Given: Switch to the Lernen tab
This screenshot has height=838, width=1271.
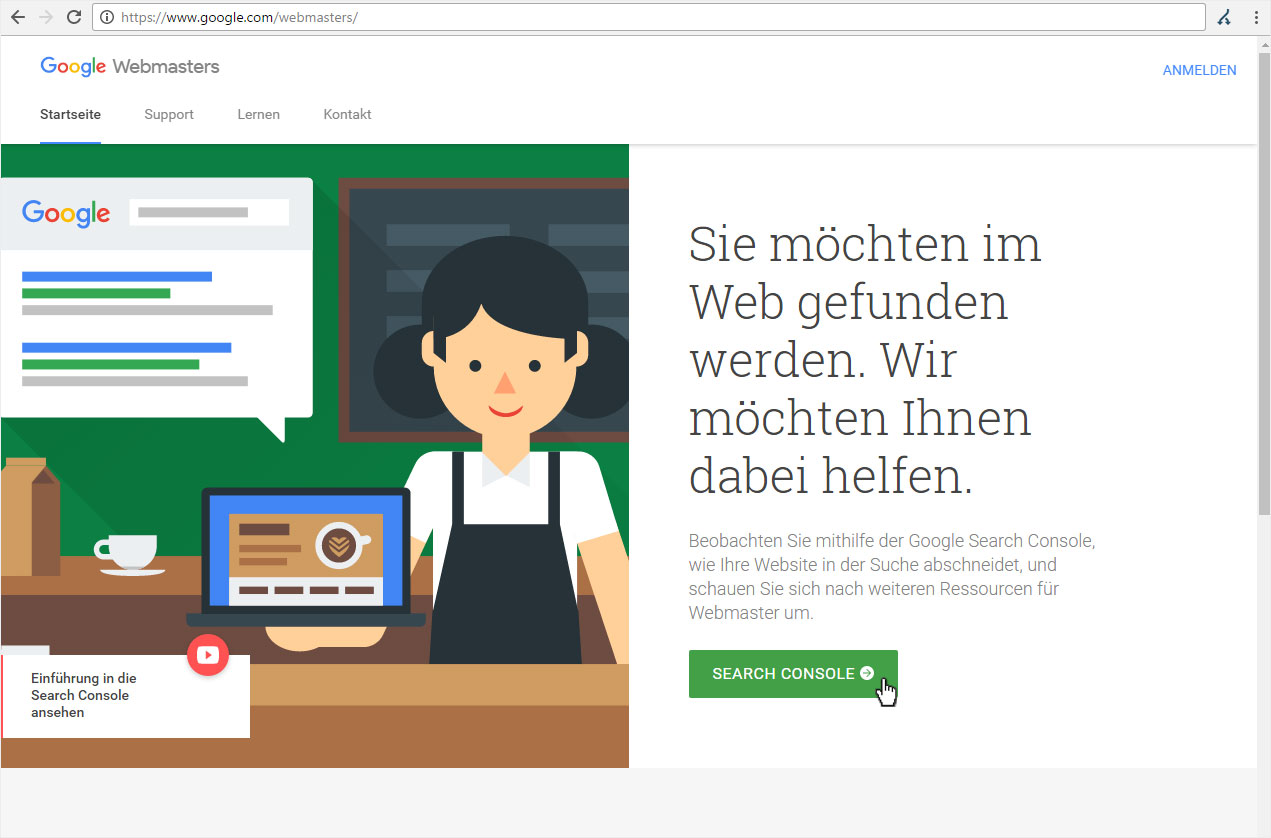Looking at the screenshot, I should point(258,114).
